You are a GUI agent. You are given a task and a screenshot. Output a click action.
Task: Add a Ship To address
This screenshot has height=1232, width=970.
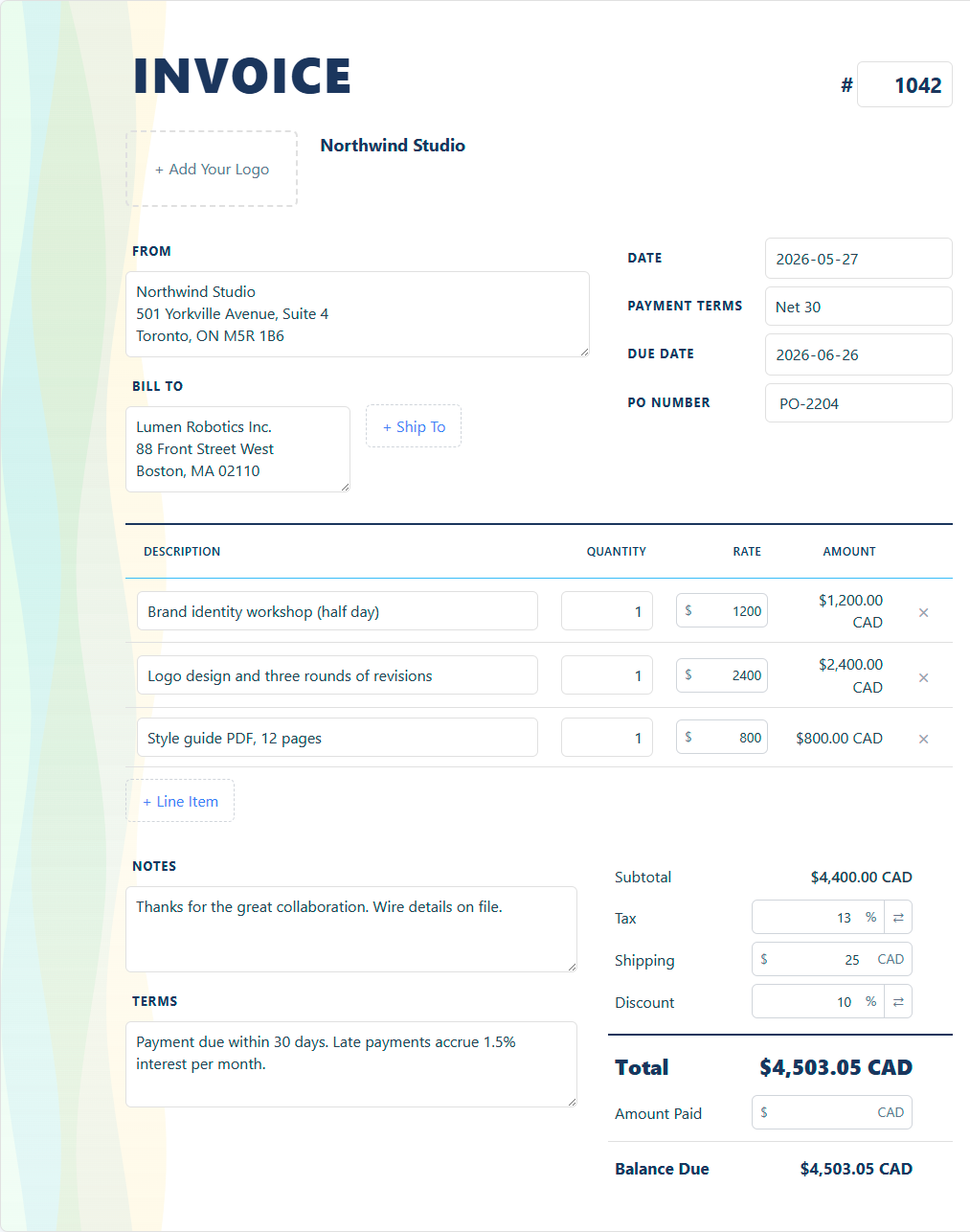(x=414, y=426)
